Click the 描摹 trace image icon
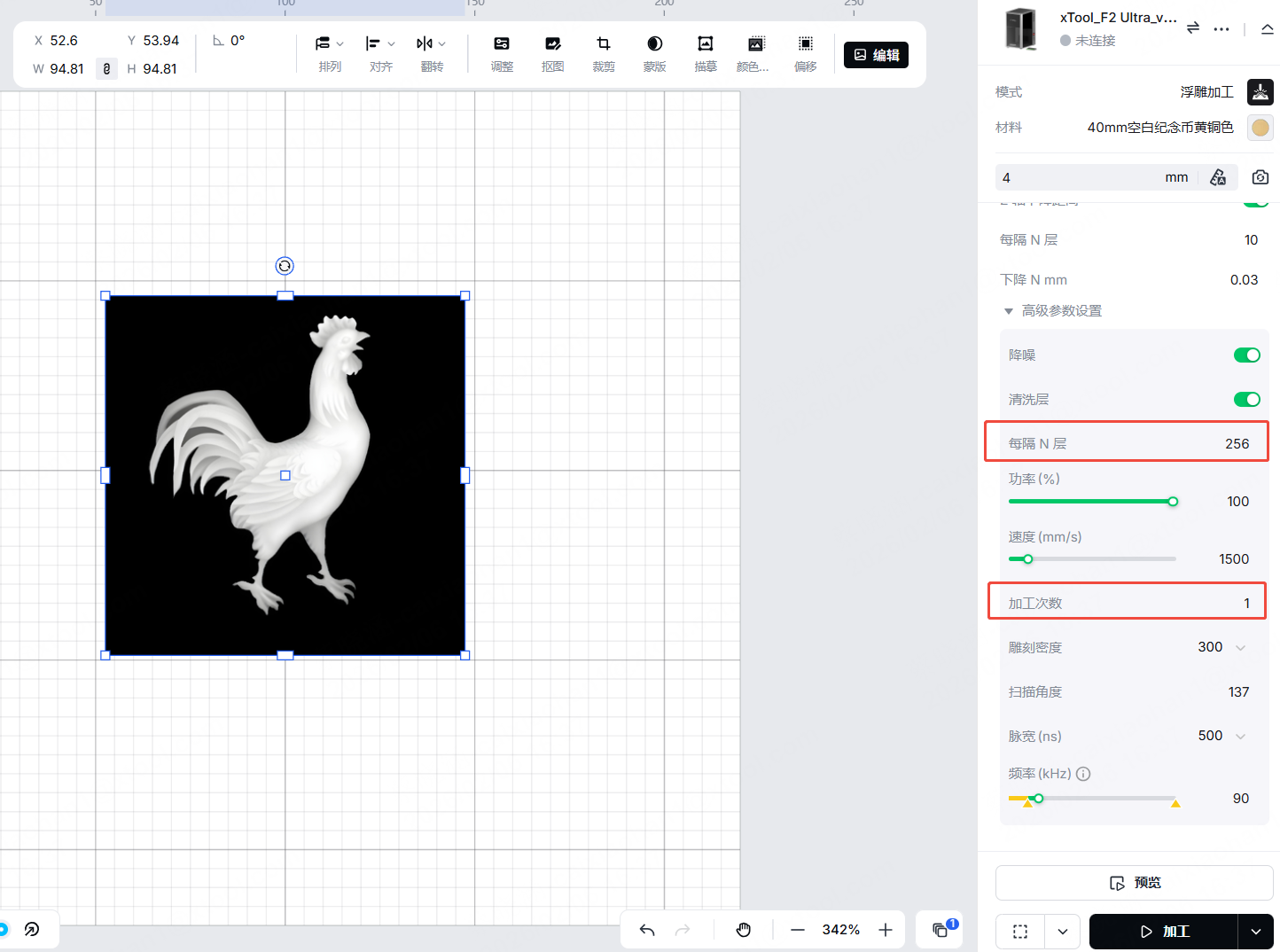This screenshot has height=952, width=1280. [706, 44]
